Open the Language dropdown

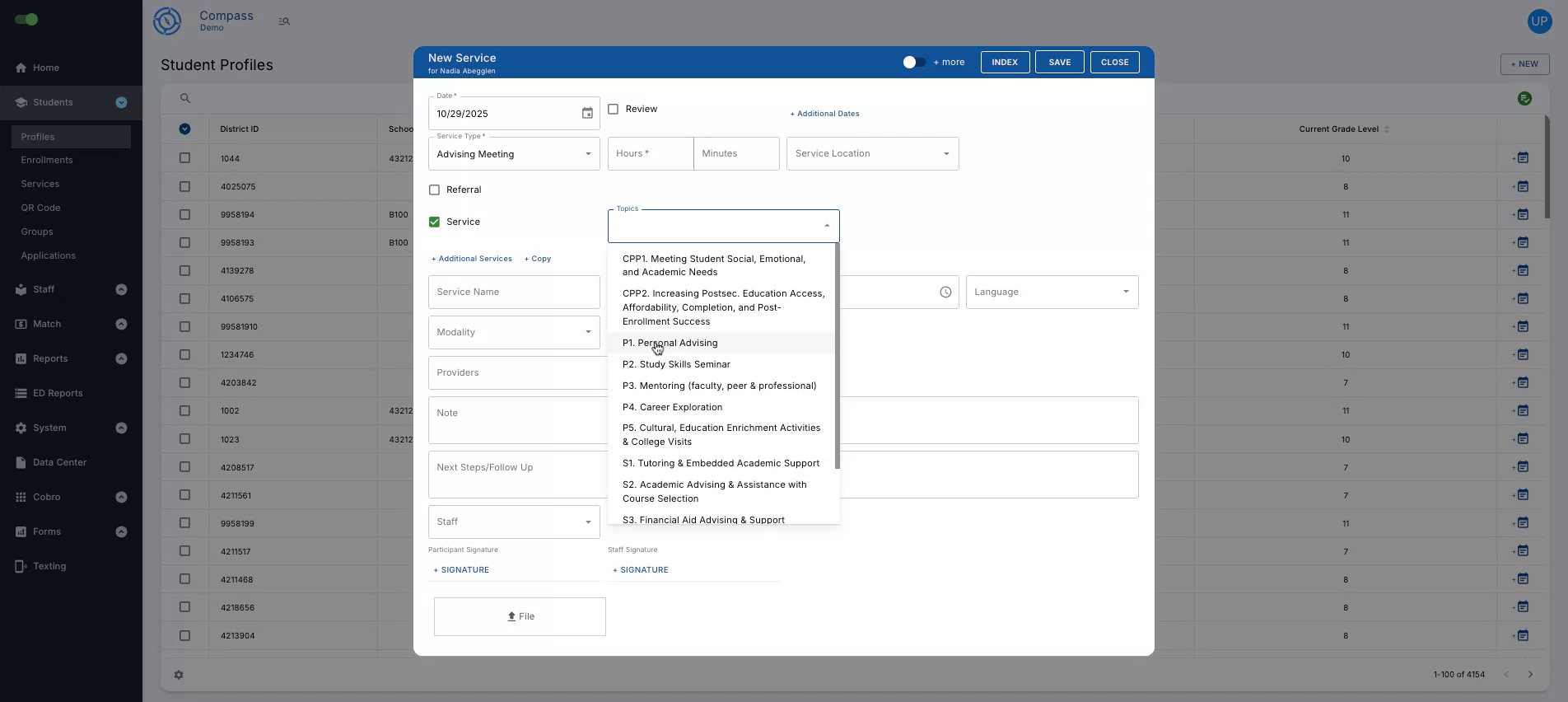tap(1052, 292)
